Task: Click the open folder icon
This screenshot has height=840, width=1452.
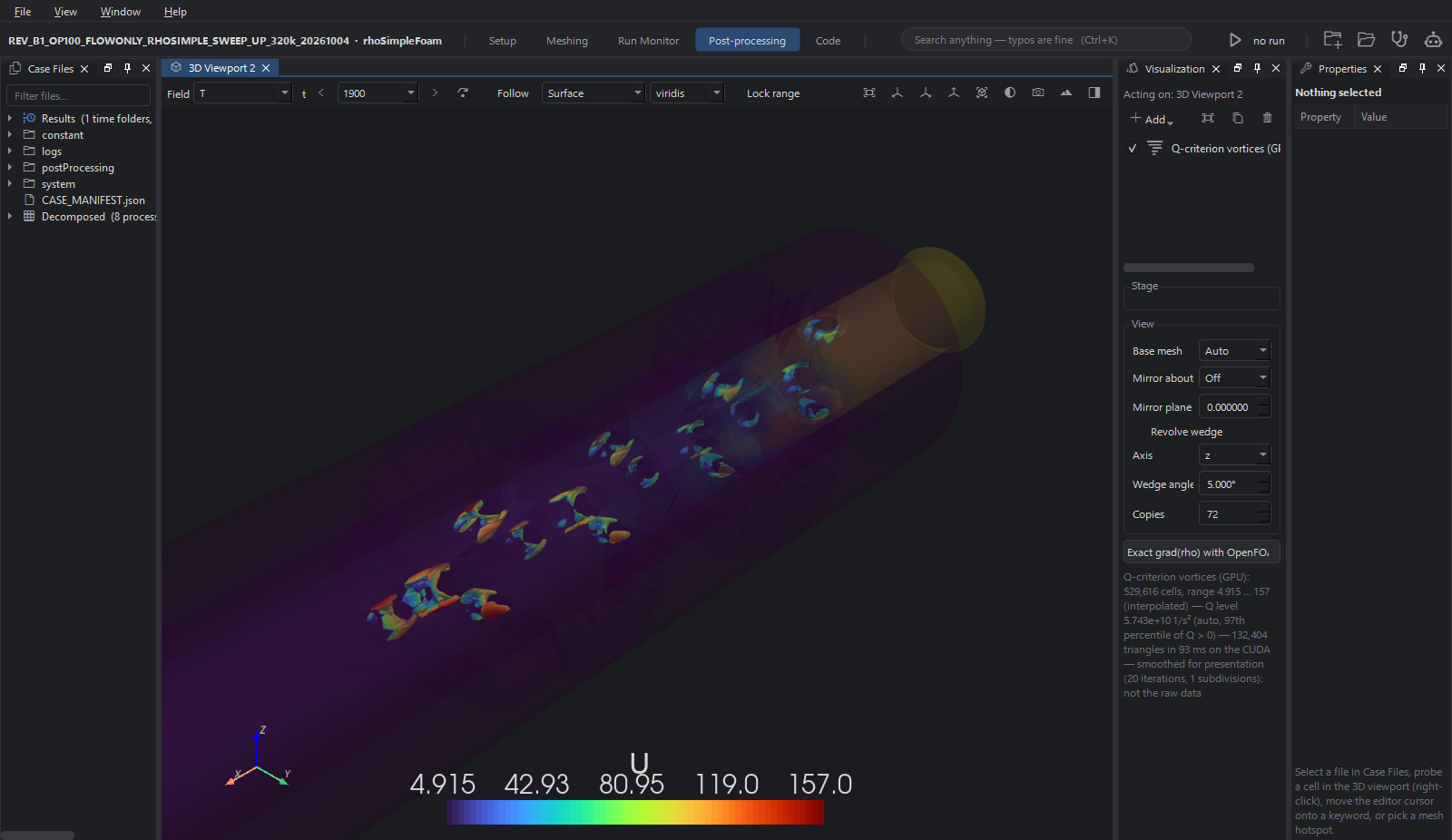Action: point(1366,39)
